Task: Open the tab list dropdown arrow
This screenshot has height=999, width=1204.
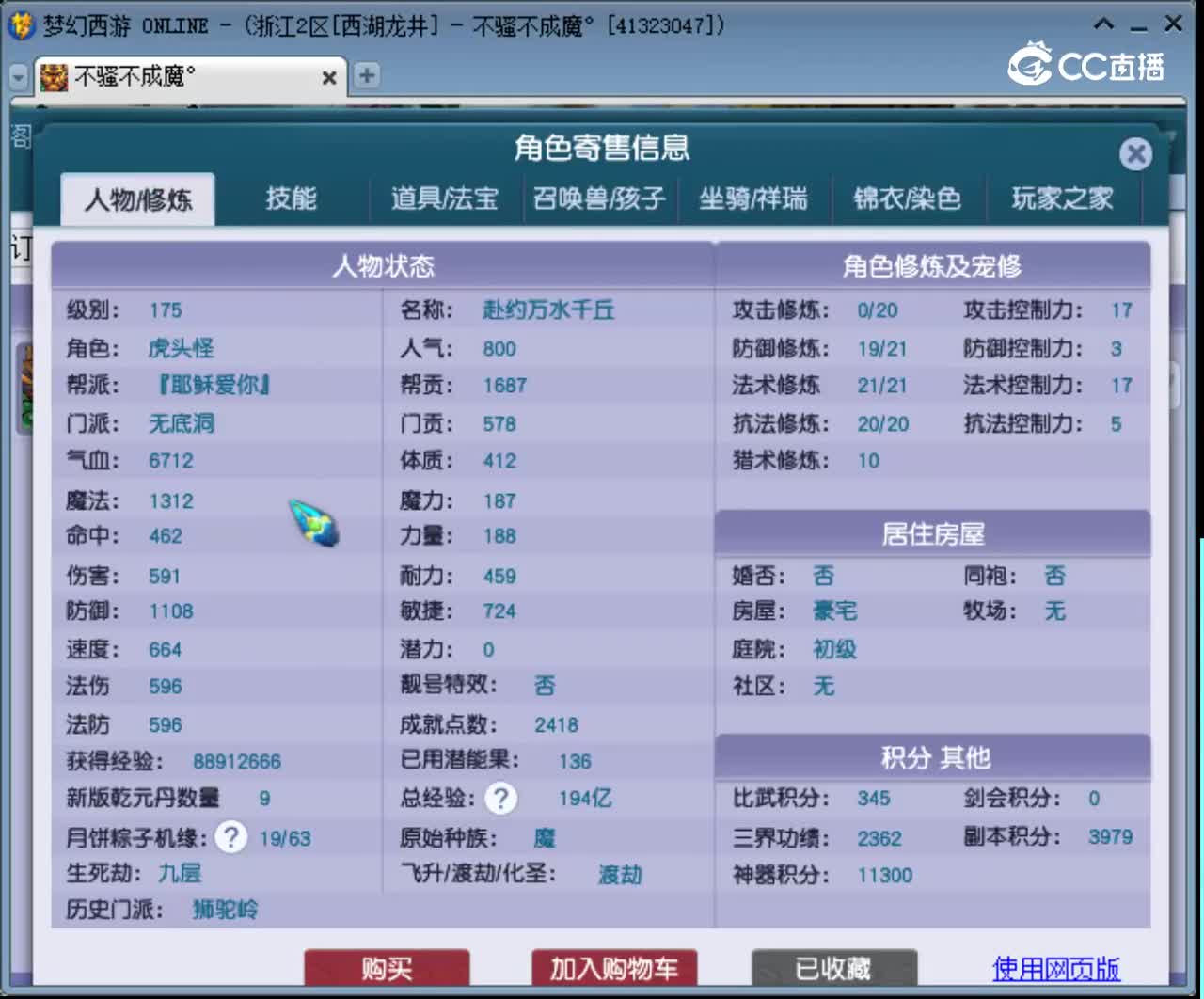Action: [x=18, y=76]
